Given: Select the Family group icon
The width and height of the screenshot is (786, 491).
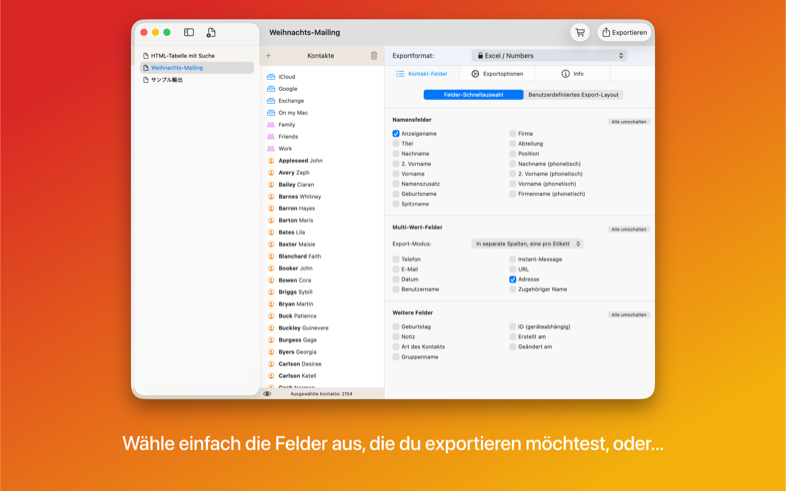Looking at the screenshot, I should click(x=271, y=125).
